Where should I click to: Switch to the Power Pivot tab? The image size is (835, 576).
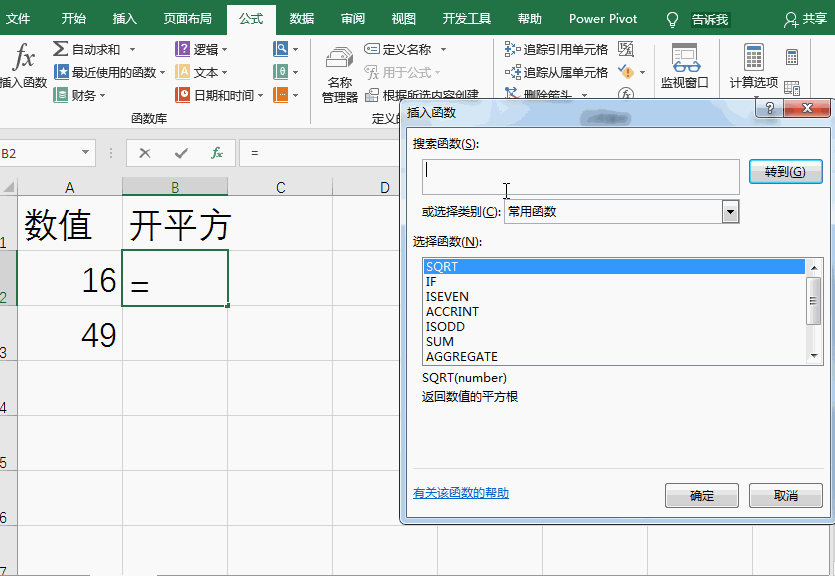pos(603,19)
